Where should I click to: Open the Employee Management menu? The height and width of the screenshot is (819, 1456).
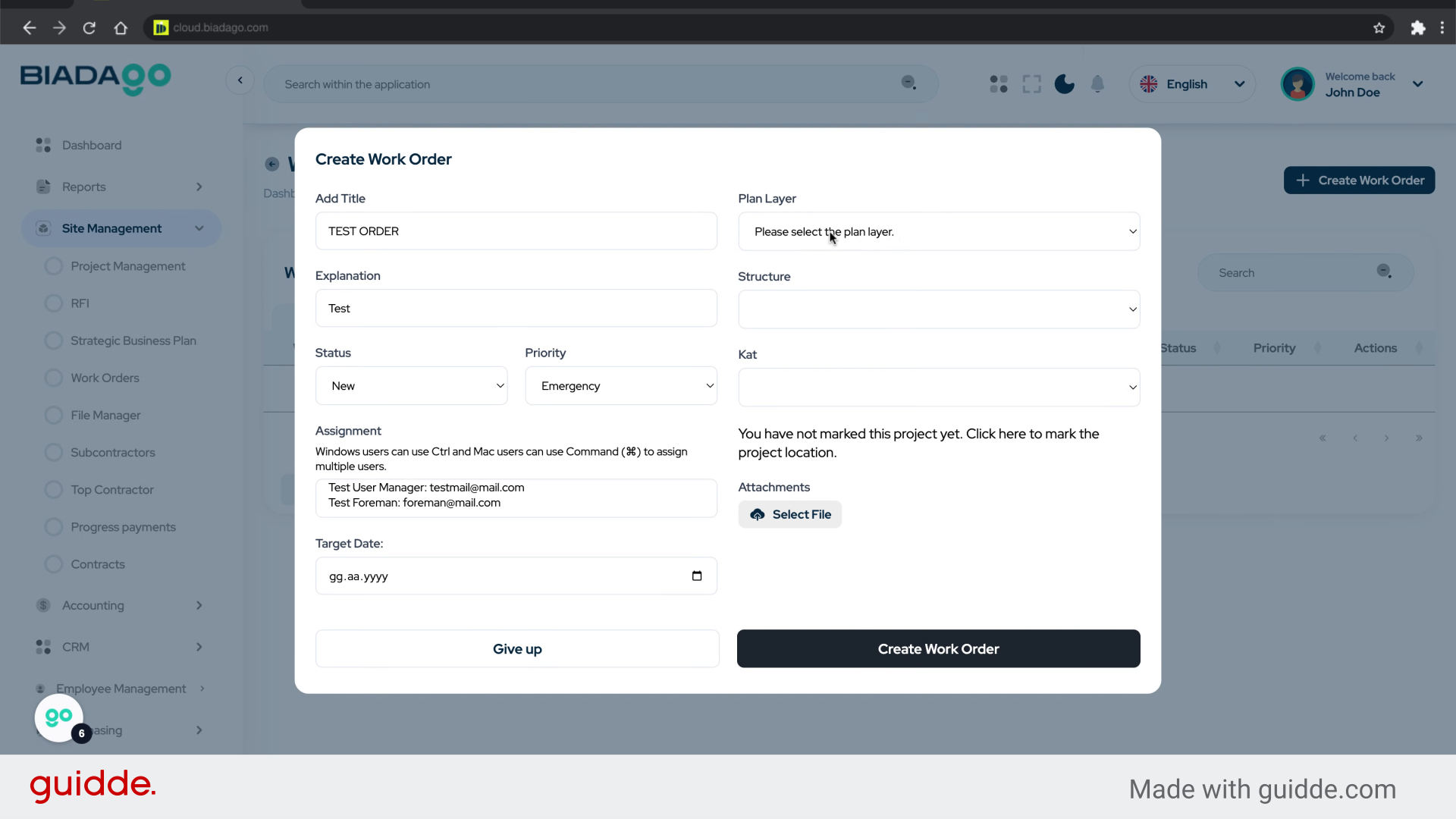tap(121, 689)
